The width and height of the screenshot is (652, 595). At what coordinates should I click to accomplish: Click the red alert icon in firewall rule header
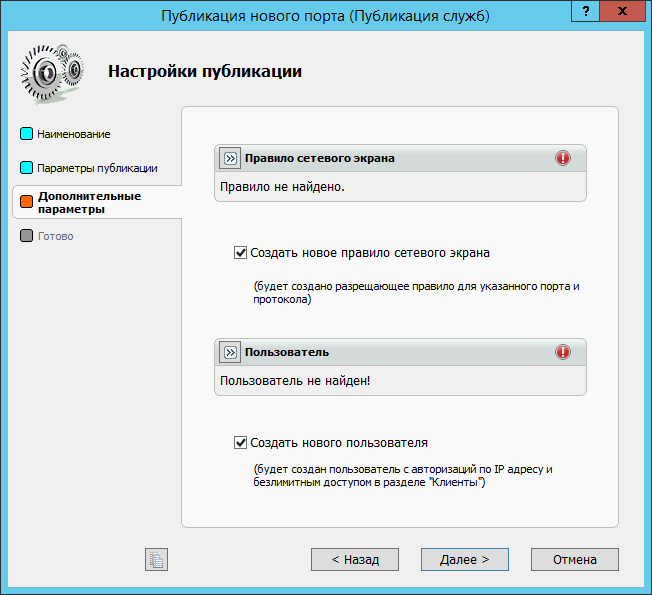[x=563, y=158]
